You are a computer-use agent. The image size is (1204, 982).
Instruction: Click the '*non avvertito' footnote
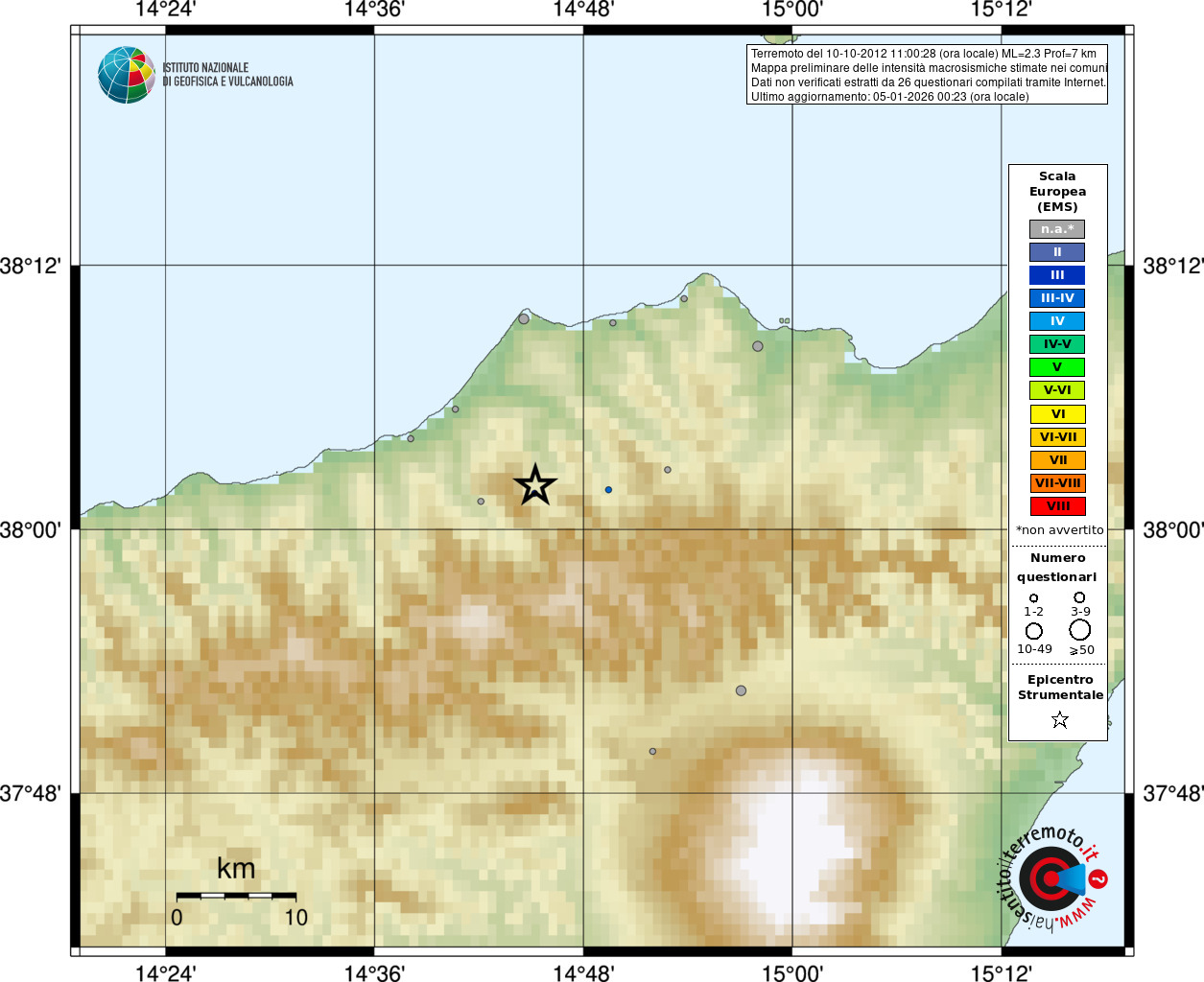pos(1059,529)
